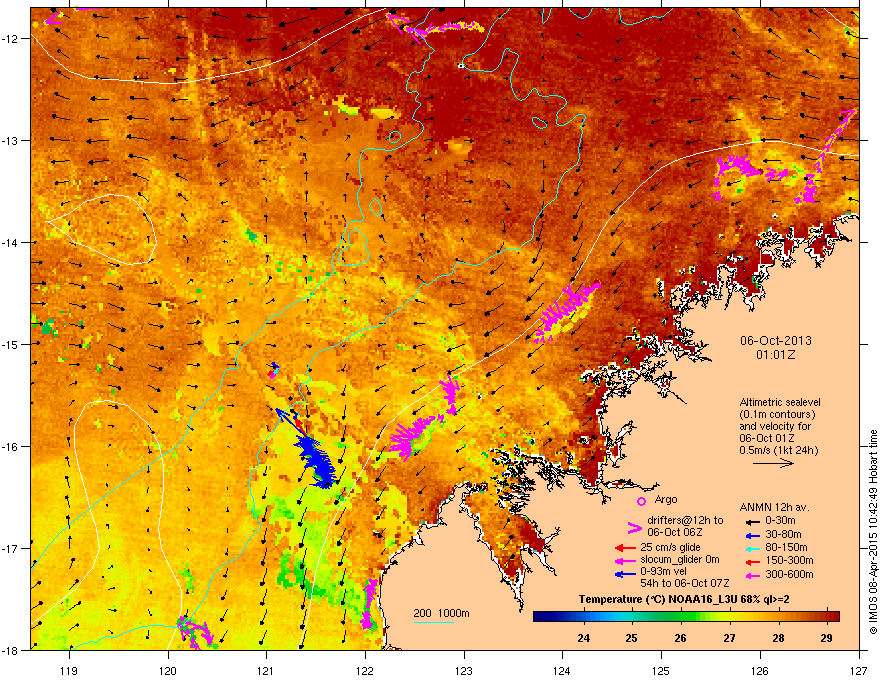880x680 pixels.
Task: Click the 06-Oct-2013 date label
Action: coord(776,341)
